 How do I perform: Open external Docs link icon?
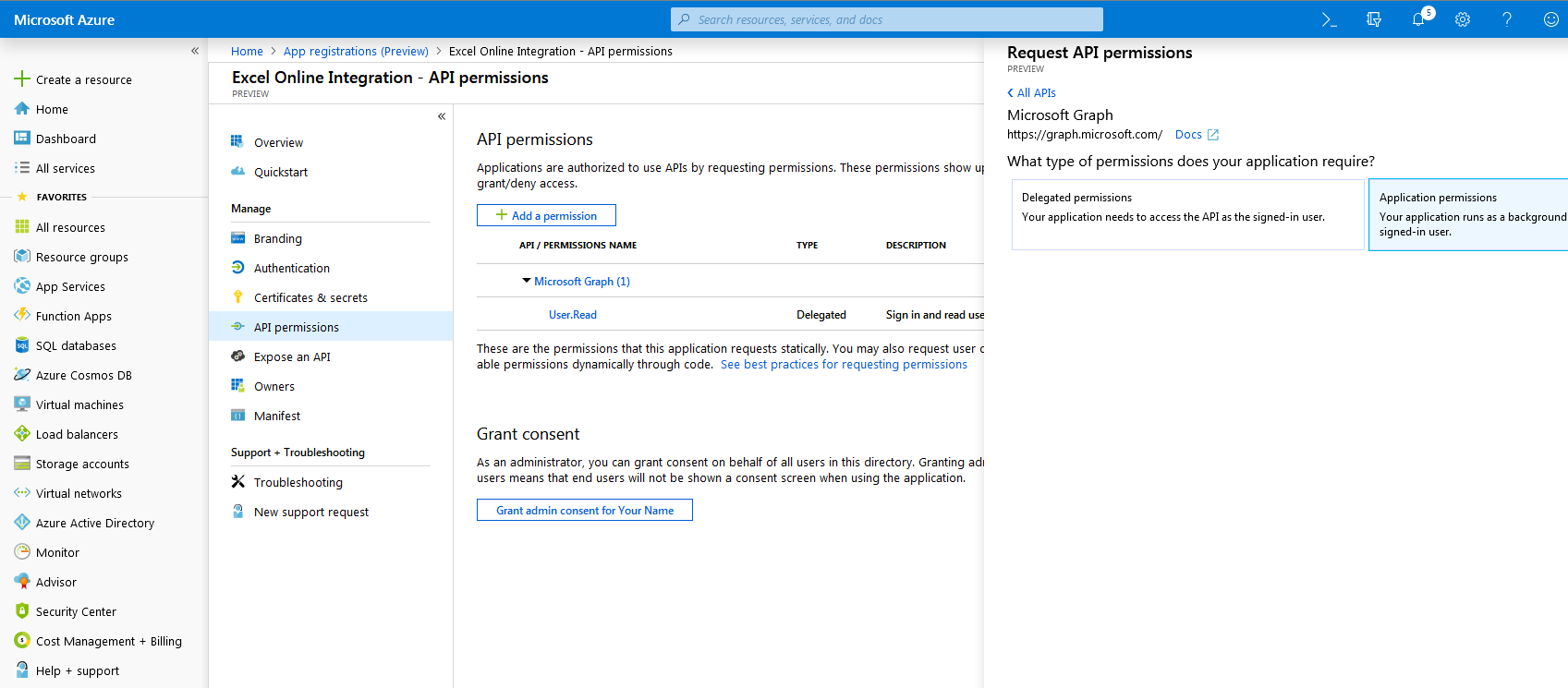coord(1213,135)
